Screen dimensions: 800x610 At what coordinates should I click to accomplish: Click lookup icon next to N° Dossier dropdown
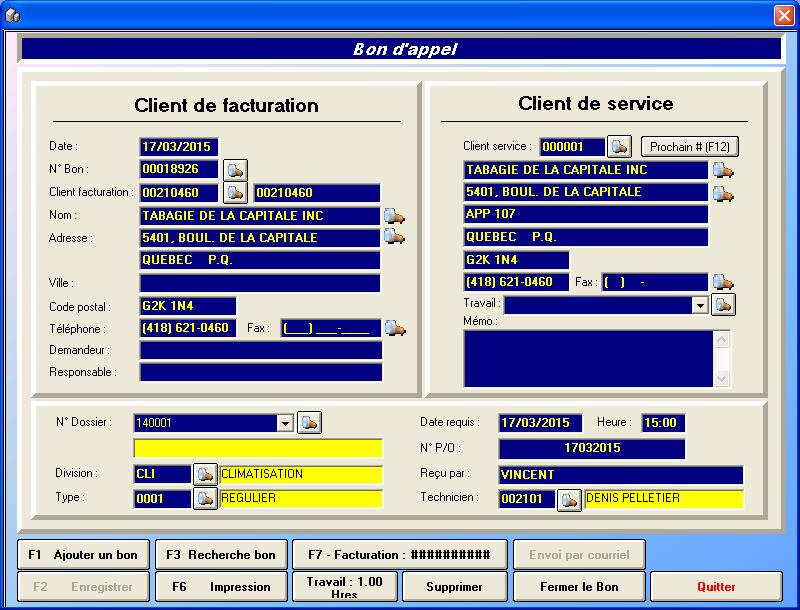[309, 423]
